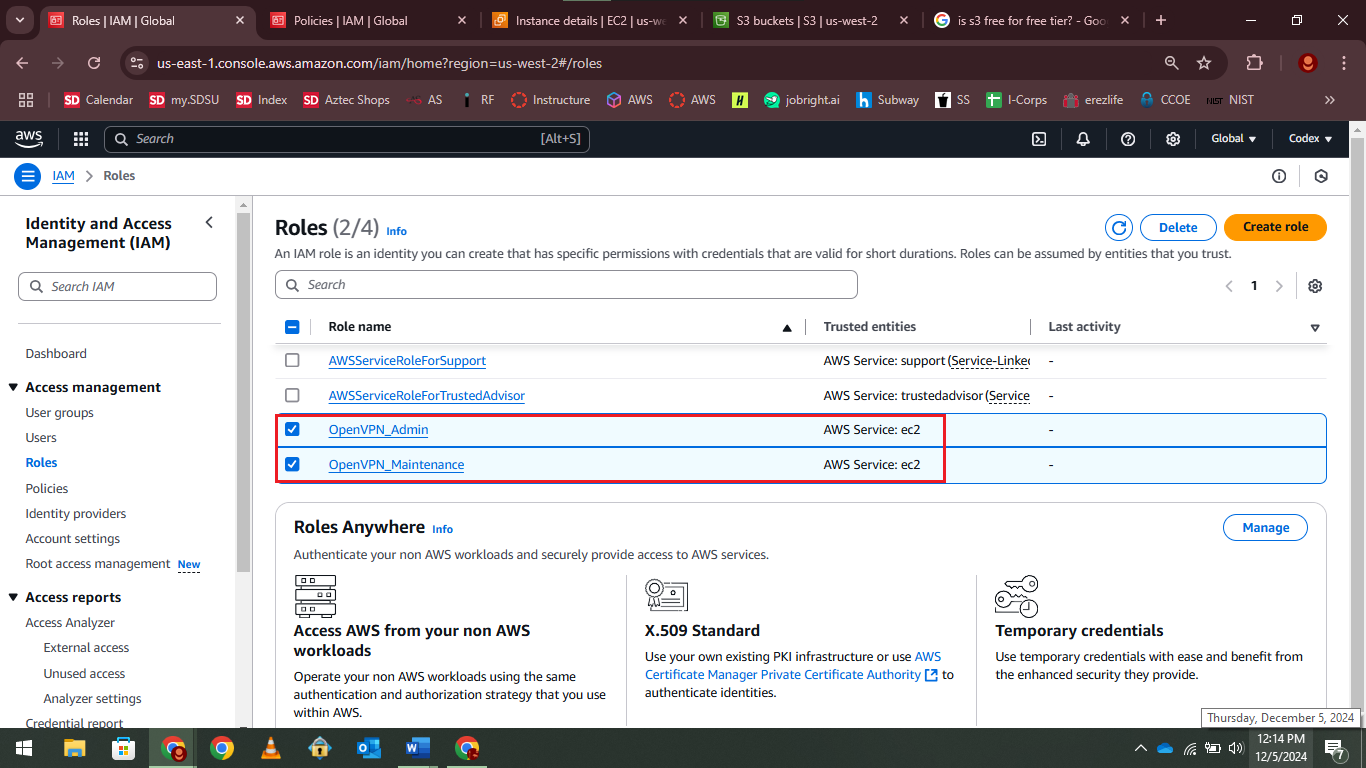Sort by Last activity column
The width and height of the screenshot is (1366, 768).
tap(1315, 327)
